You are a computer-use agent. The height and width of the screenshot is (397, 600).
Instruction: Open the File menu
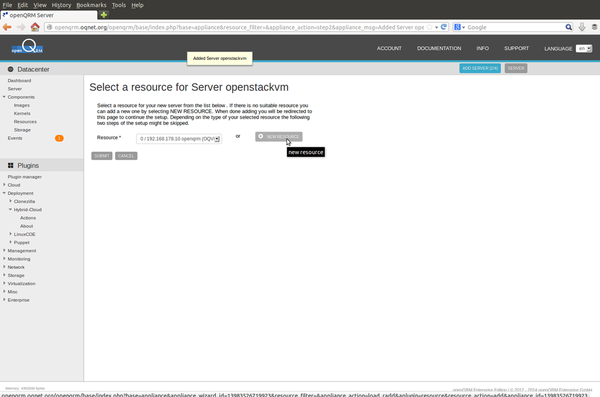tap(7, 5)
